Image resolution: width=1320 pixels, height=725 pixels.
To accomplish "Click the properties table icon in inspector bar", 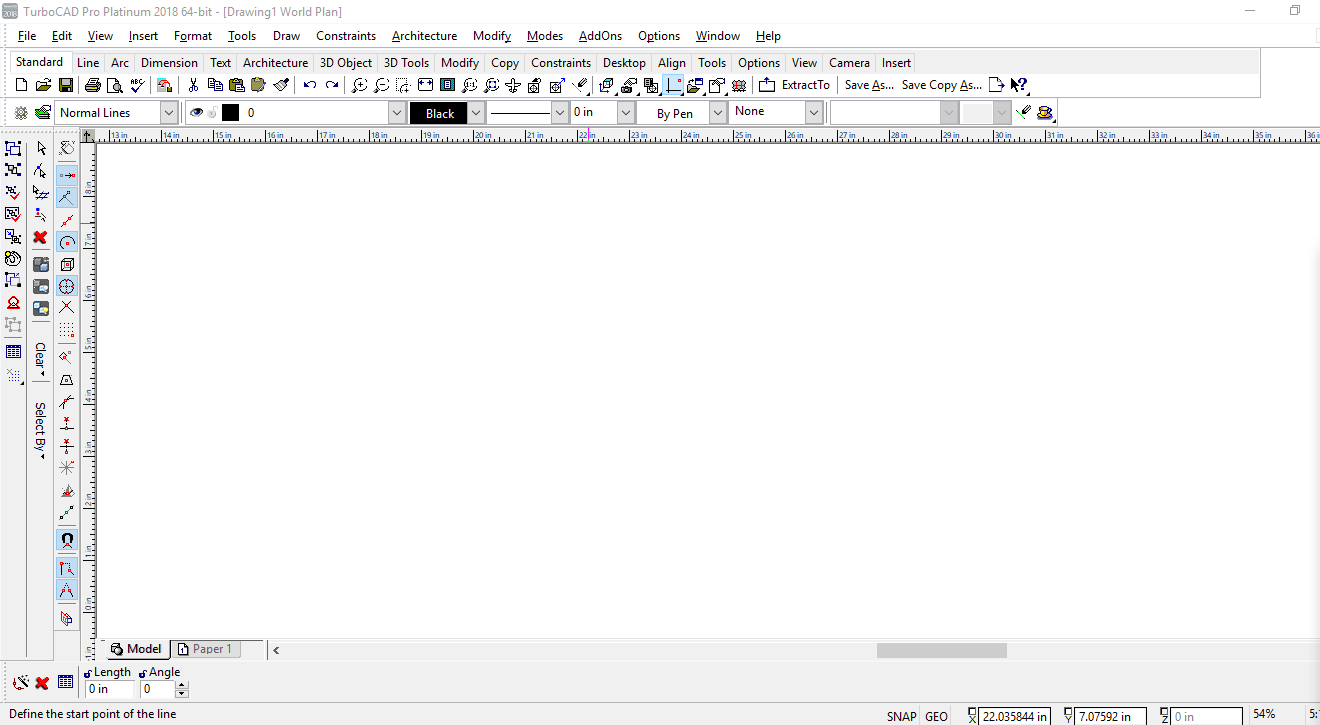I will coord(65,682).
